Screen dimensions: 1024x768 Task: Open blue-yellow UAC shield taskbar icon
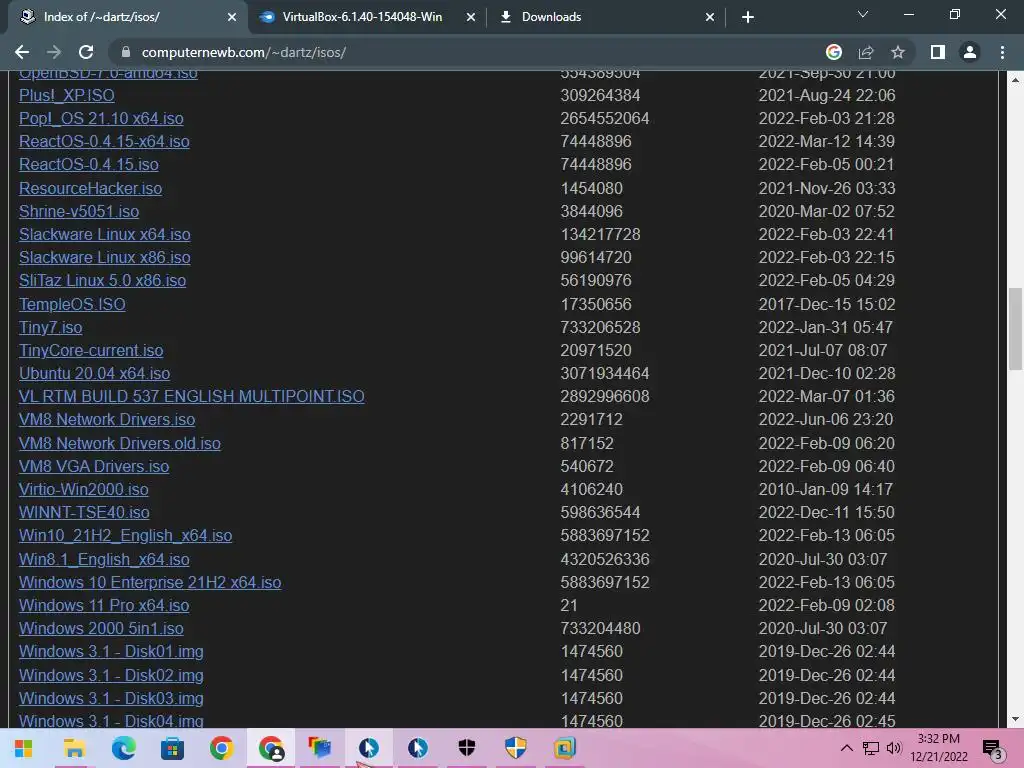pyautogui.click(x=515, y=748)
